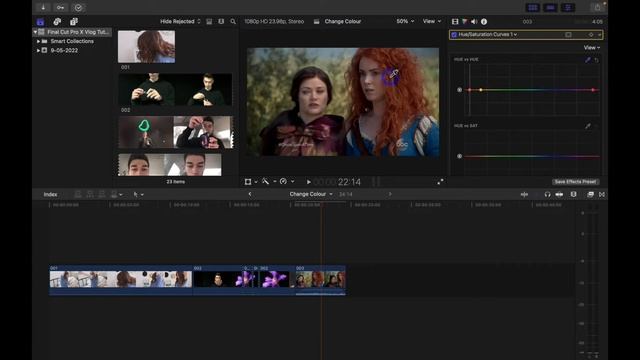This screenshot has height=360, width=640.
Task: Open the Effects browser icon
Action: pos(590,195)
